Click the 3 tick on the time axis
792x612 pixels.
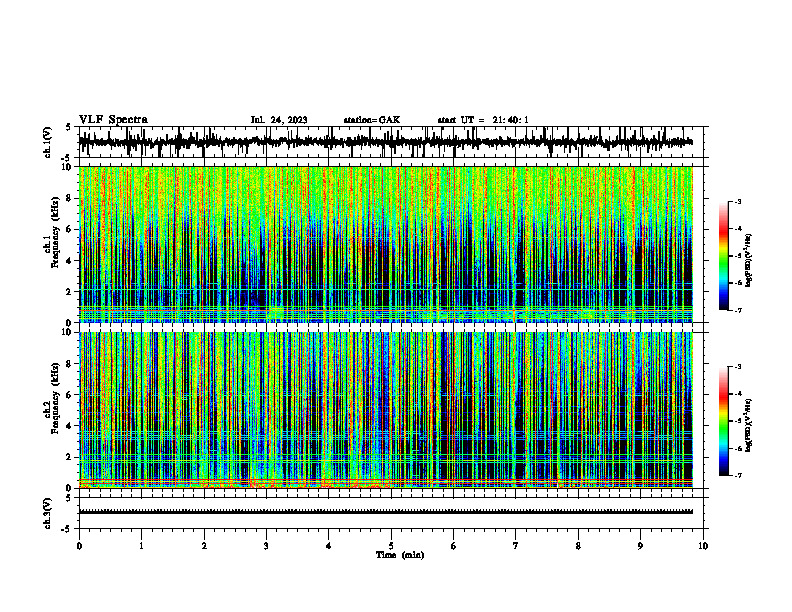(266, 546)
